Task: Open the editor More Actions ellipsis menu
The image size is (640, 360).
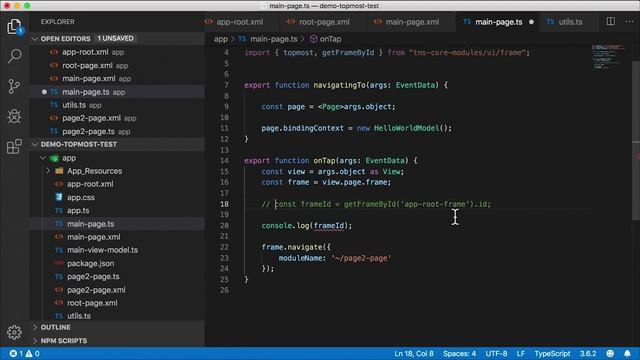Action: tap(629, 21)
